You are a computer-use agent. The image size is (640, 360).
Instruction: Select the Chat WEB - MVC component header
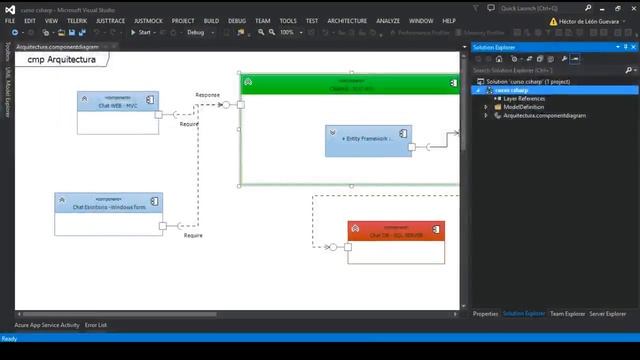118,102
